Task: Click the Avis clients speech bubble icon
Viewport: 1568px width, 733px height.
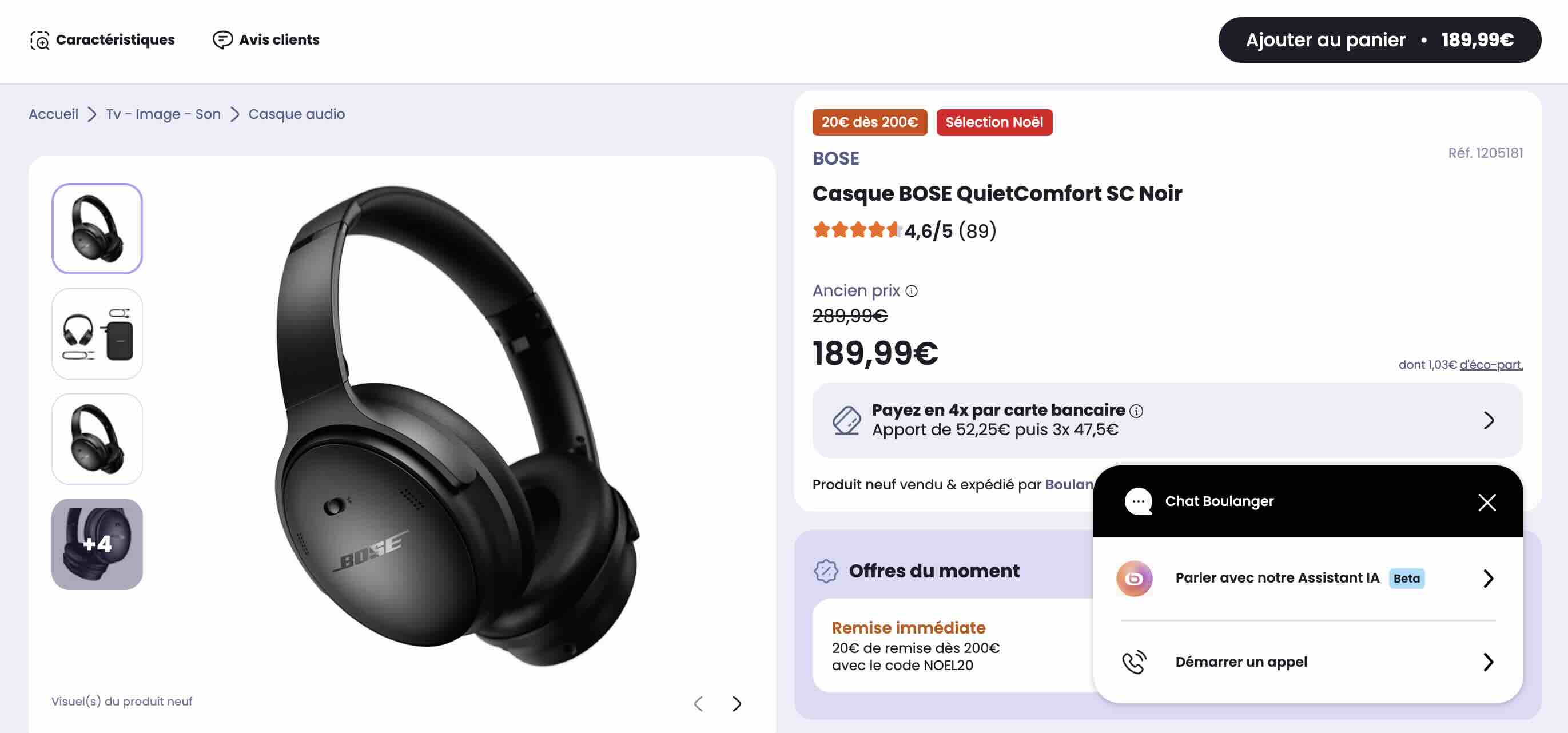Action: click(222, 40)
